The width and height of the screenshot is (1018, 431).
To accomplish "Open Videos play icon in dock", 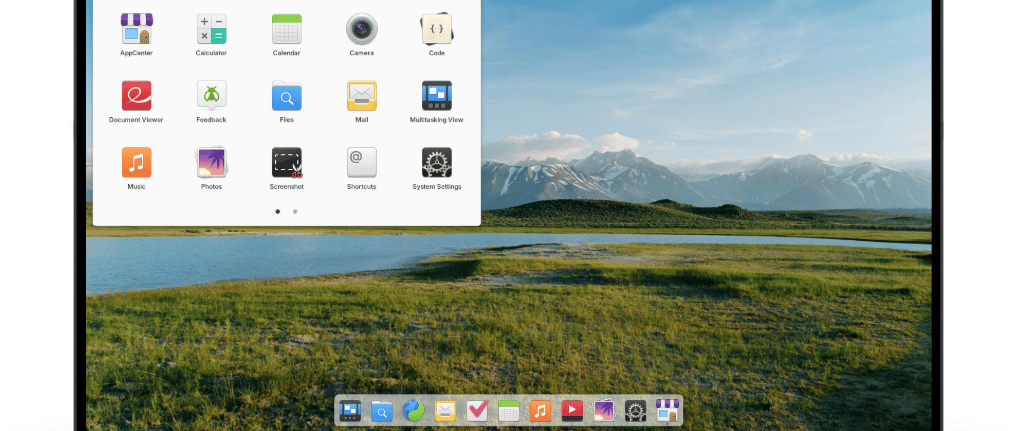I will (x=572, y=410).
